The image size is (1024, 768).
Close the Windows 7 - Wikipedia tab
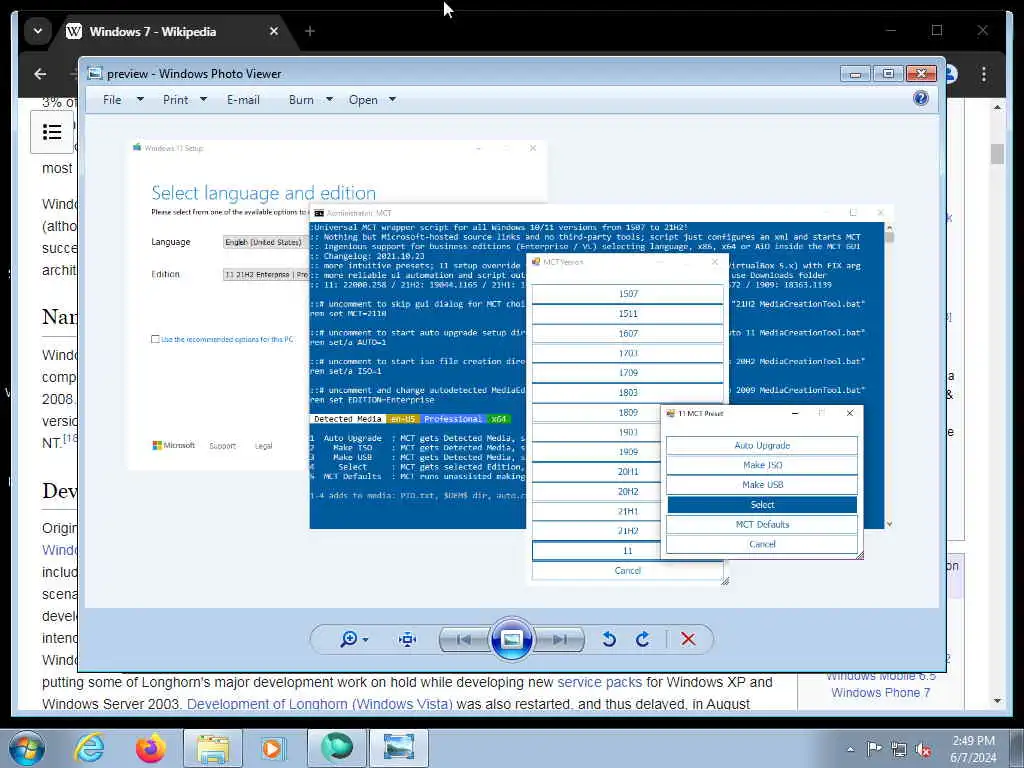point(274,31)
